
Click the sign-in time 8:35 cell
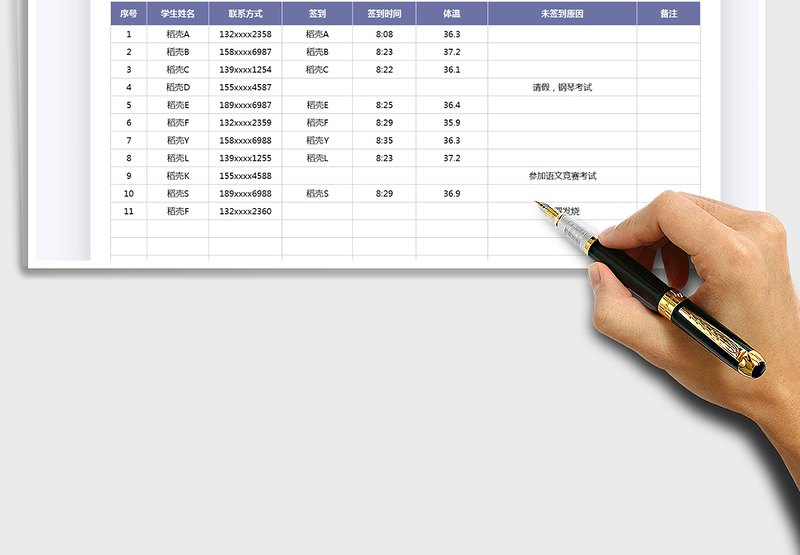pyautogui.click(x=384, y=140)
